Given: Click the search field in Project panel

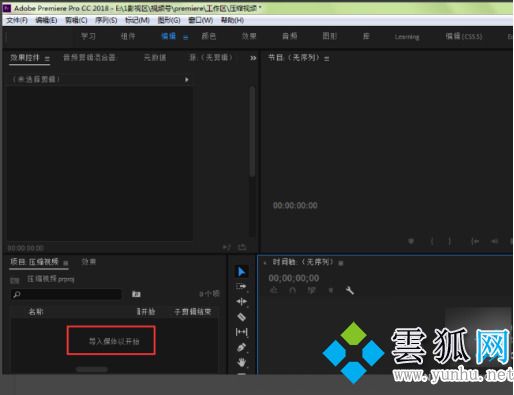Looking at the screenshot, I should pyautogui.click(x=66, y=294).
